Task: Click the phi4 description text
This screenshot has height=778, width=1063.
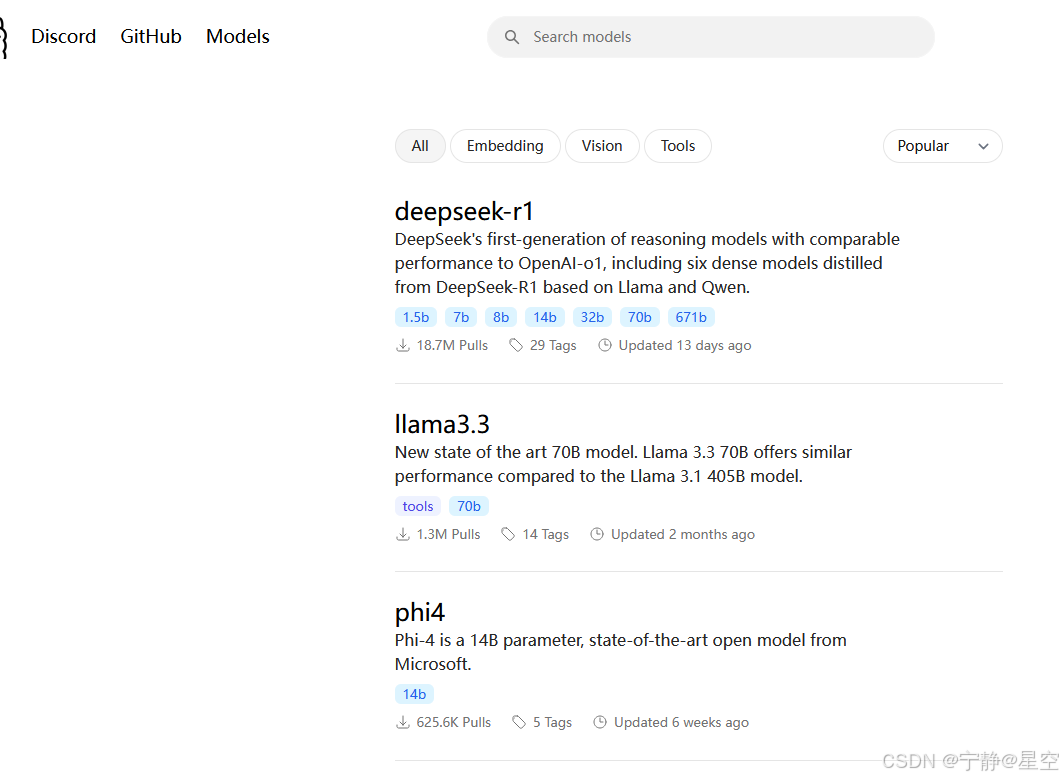Action: pyautogui.click(x=620, y=652)
